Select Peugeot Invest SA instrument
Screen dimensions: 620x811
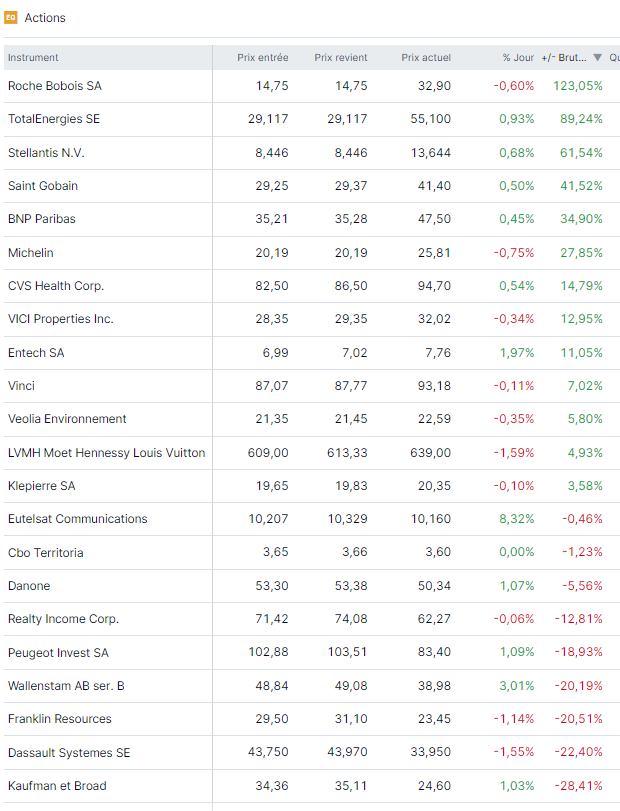coord(58,653)
